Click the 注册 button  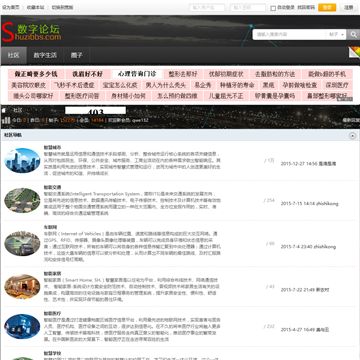348,7
